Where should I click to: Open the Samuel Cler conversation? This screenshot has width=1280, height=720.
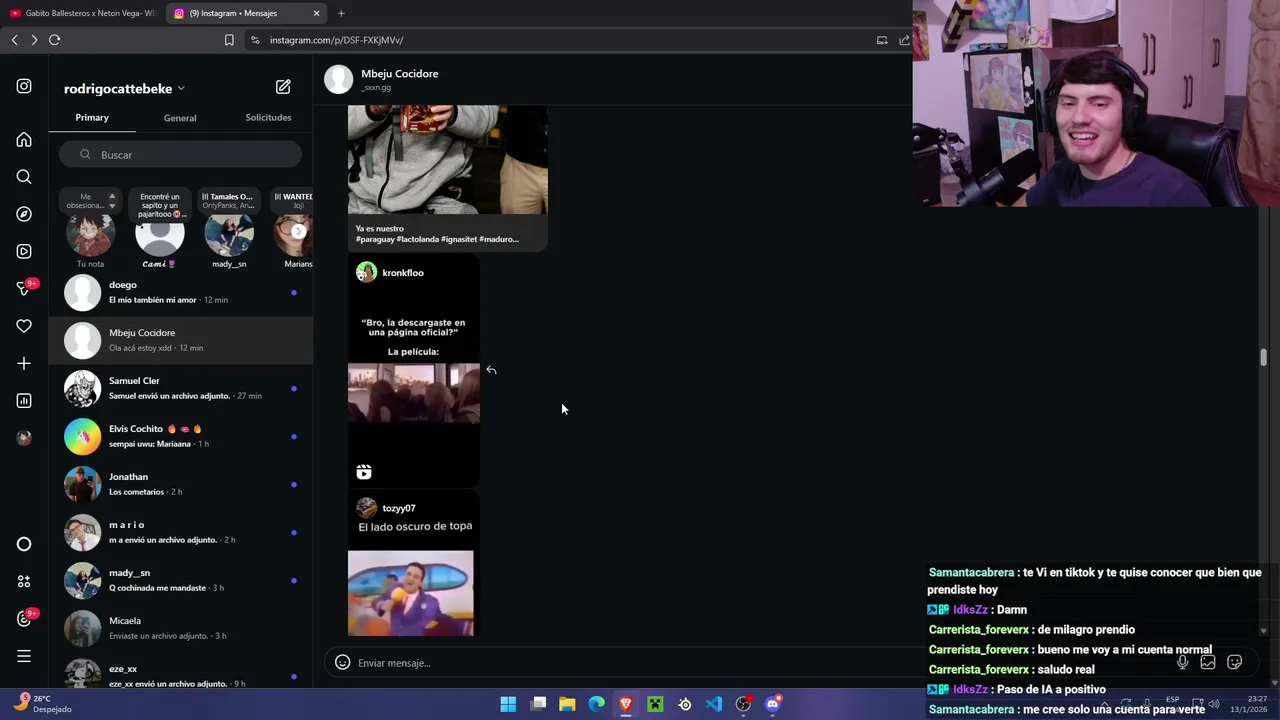pyautogui.click(x=180, y=388)
